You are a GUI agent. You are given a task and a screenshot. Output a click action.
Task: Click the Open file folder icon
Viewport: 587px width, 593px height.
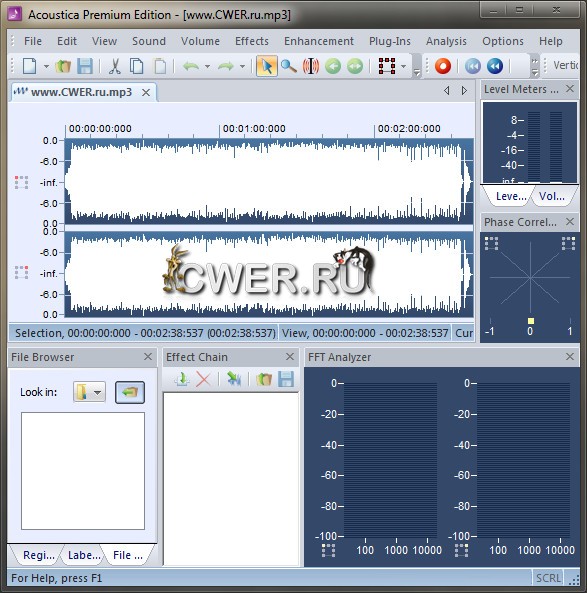click(x=63, y=66)
